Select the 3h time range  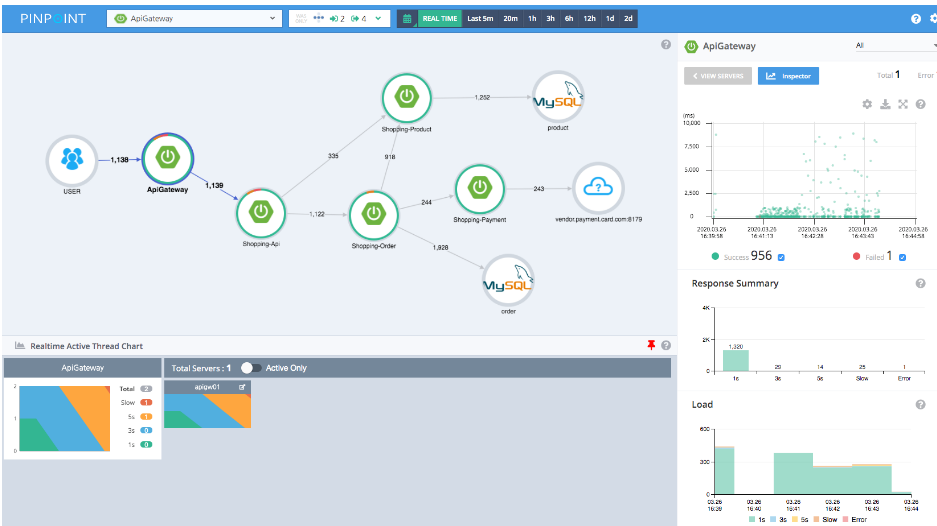550,19
